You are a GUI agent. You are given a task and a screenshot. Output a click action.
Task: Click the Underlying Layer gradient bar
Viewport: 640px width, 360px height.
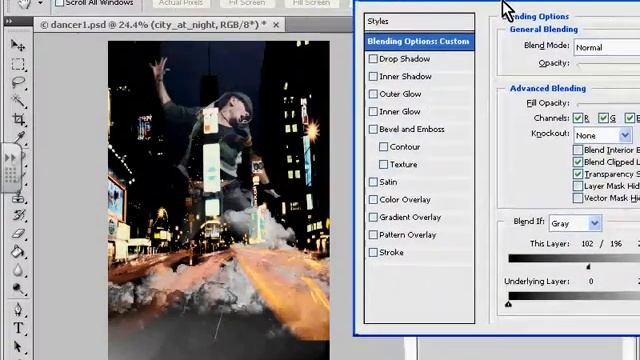tap(574, 296)
